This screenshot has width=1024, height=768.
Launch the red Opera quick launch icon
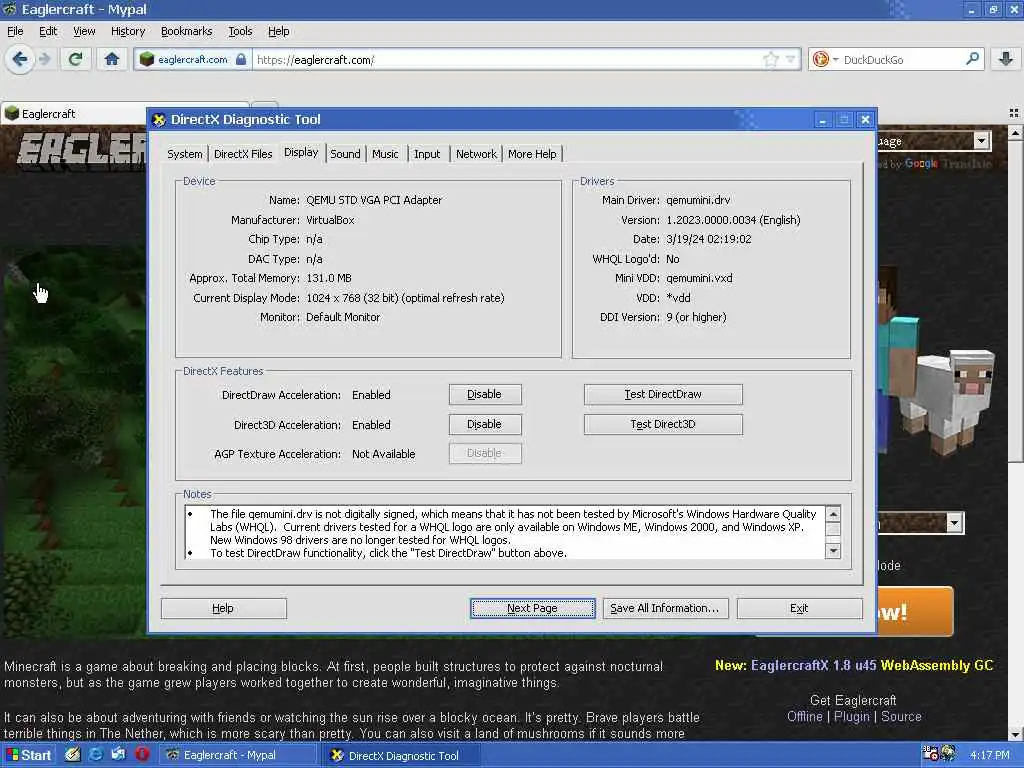point(142,755)
